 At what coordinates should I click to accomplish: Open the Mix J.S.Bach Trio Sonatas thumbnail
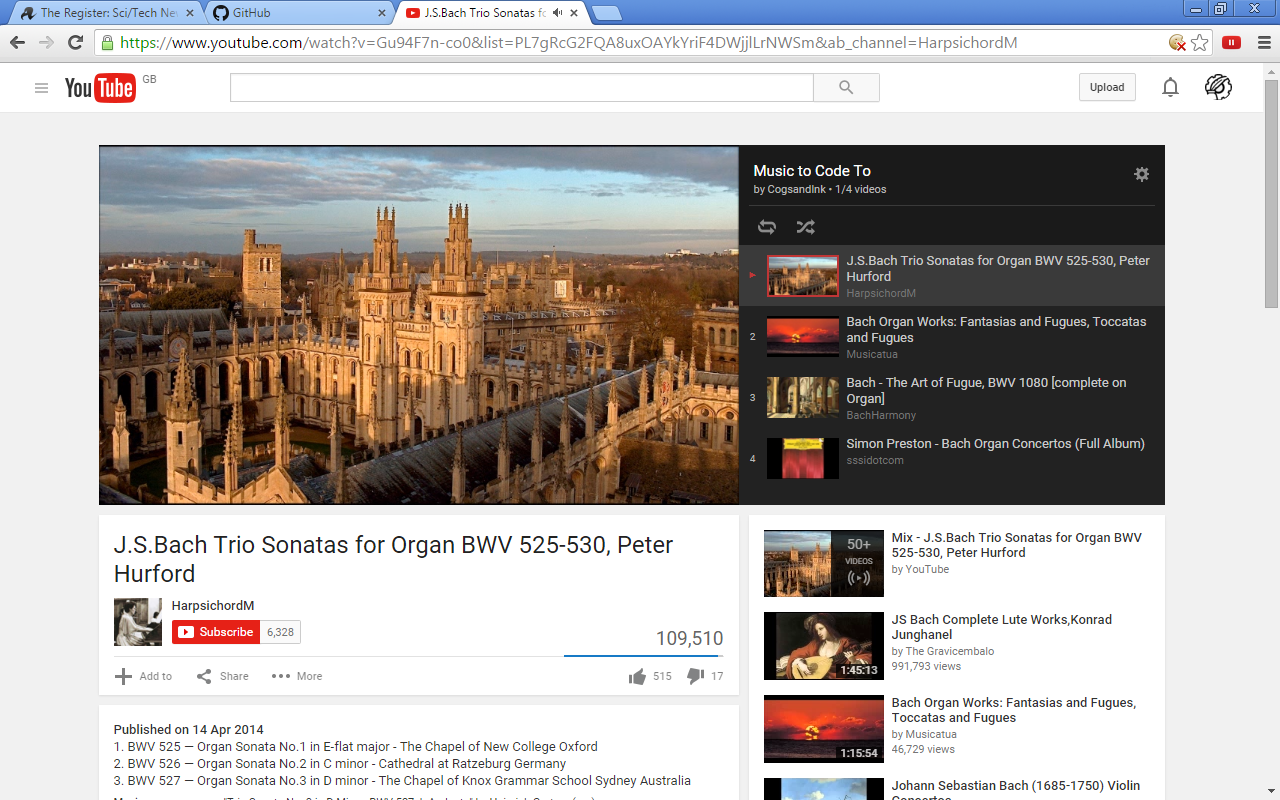coord(824,563)
